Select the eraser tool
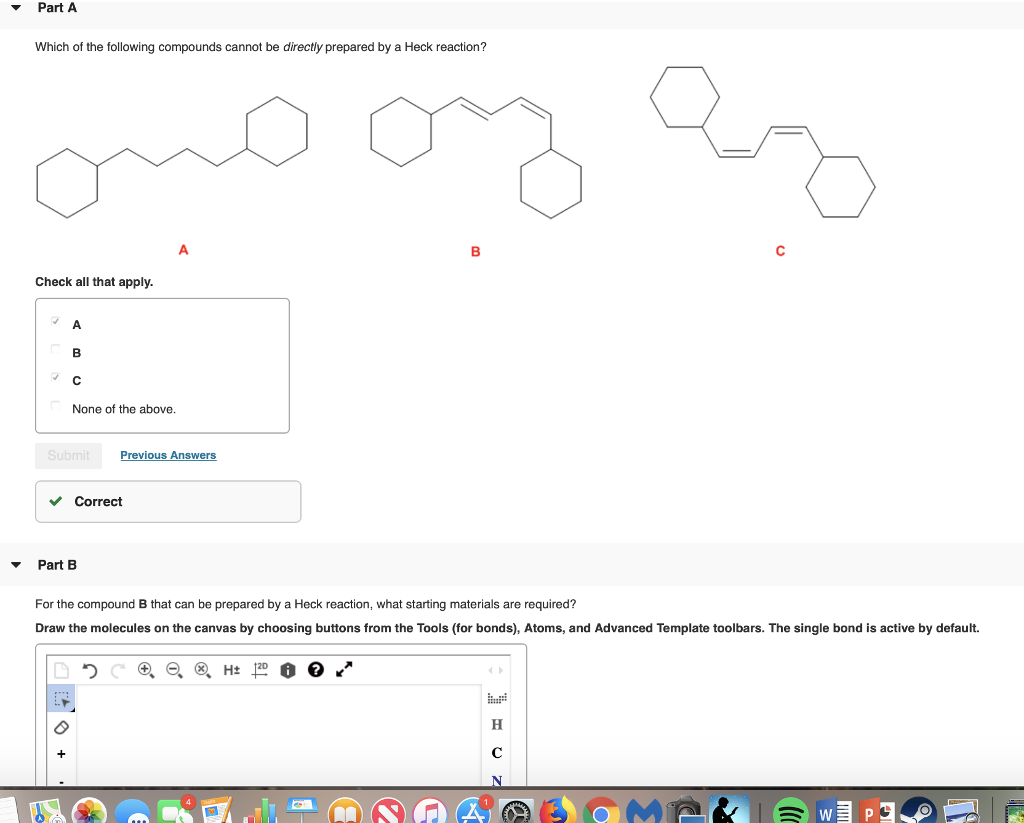 coord(61,727)
